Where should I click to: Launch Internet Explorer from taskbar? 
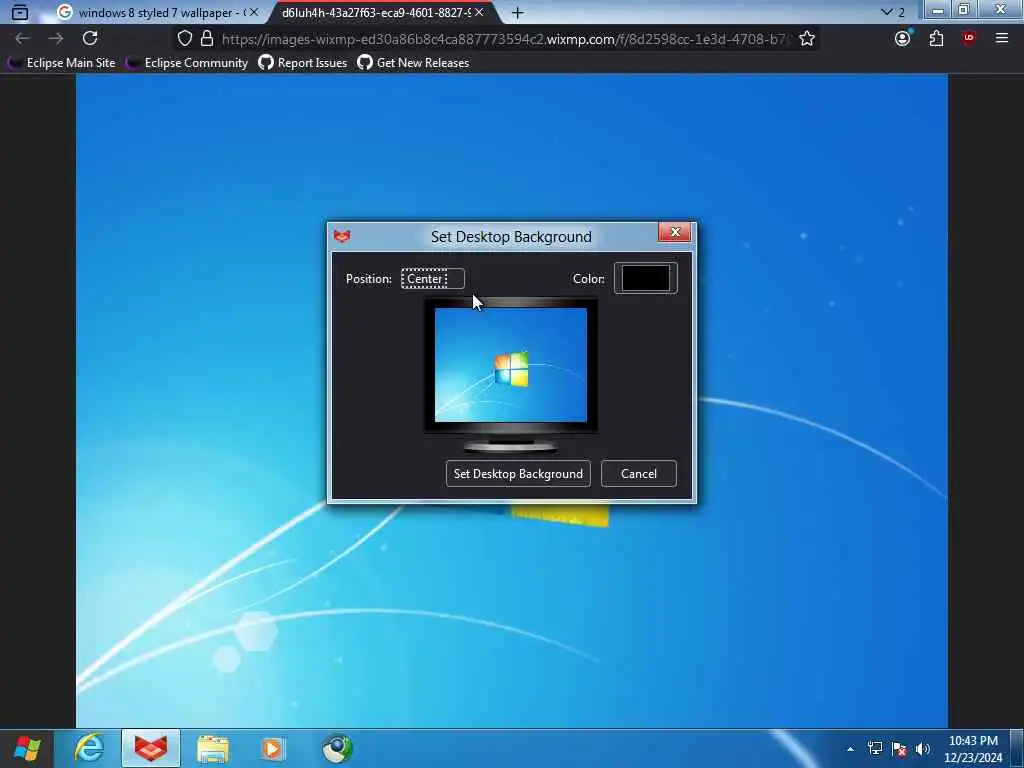(x=89, y=748)
